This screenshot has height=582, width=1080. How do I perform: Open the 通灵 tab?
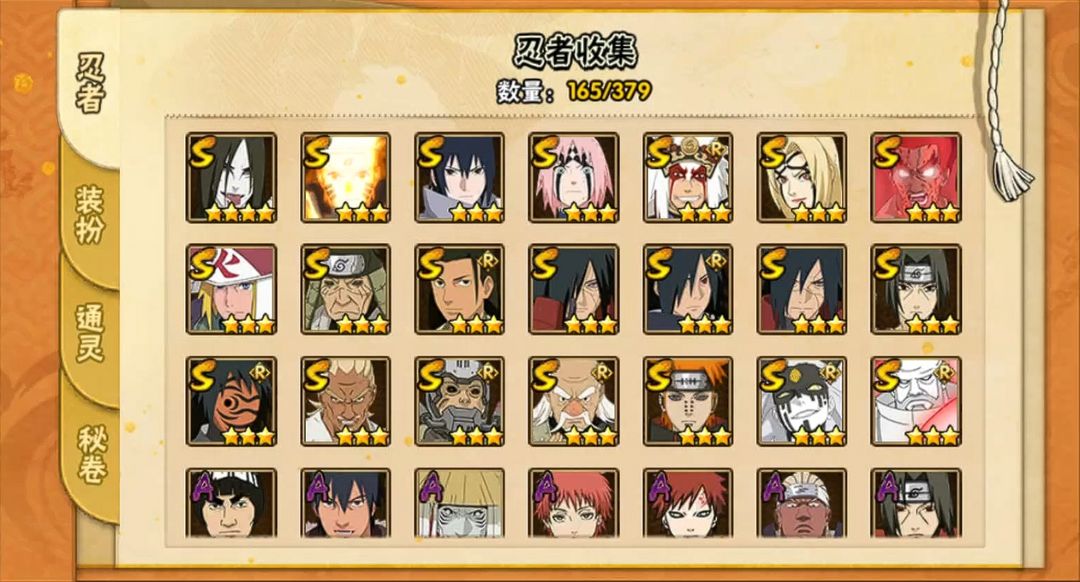point(90,333)
